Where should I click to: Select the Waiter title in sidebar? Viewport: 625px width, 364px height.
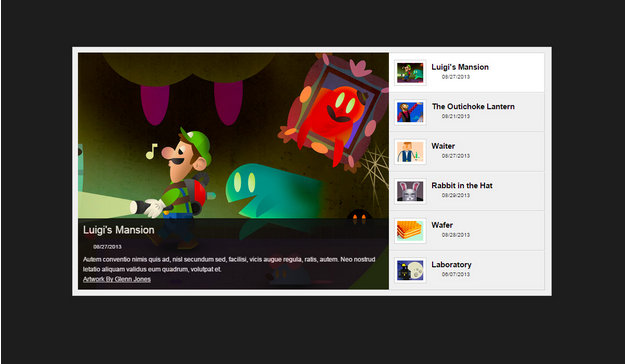tap(443, 146)
